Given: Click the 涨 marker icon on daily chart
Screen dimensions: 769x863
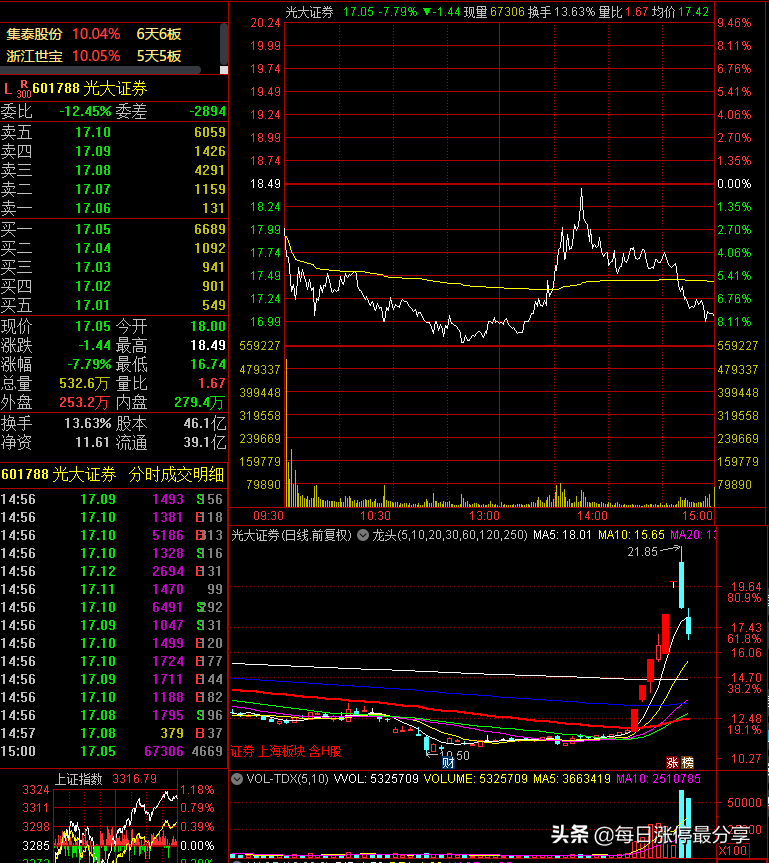Looking at the screenshot, I should tap(672, 762).
